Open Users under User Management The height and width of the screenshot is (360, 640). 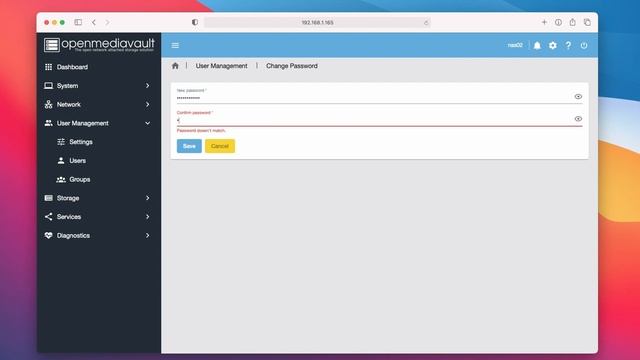(x=98, y=161)
